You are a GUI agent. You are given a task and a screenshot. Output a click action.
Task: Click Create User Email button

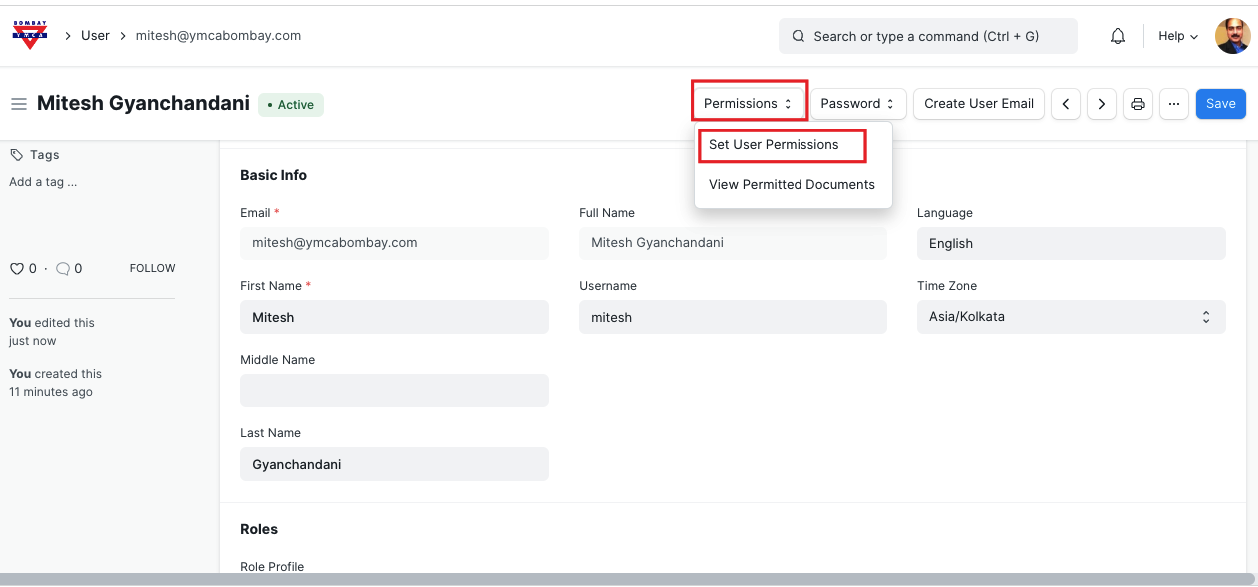click(978, 104)
